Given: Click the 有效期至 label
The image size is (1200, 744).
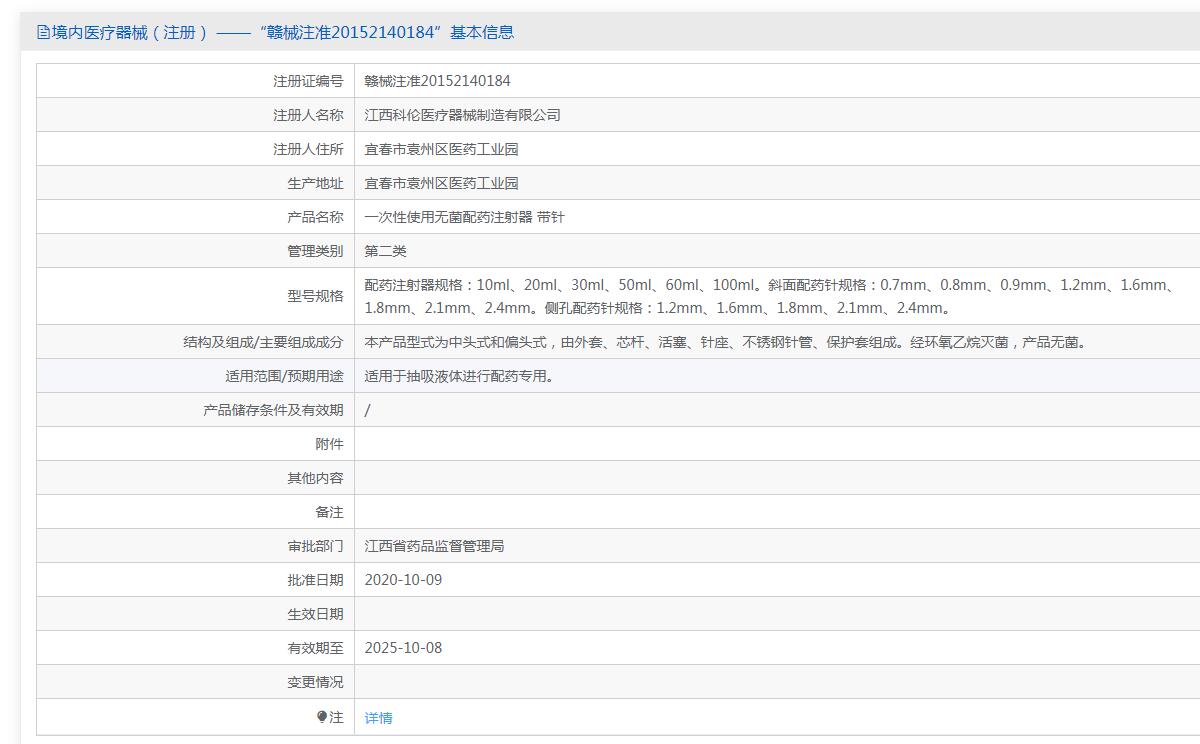Looking at the screenshot, I should point(315,648).
